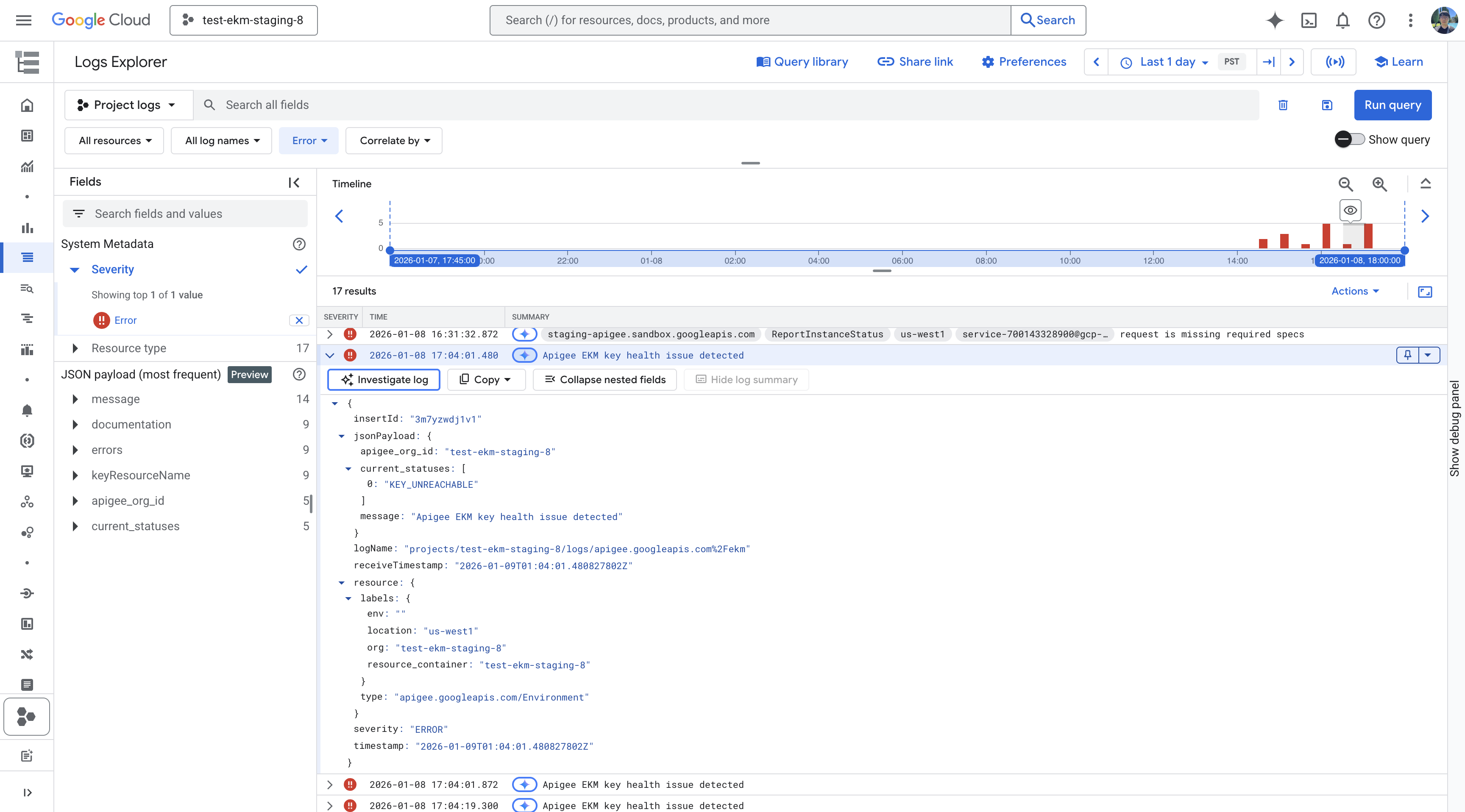Toggle the Show query switch
Screen dimensions: 1465x812
(1350, 139)
